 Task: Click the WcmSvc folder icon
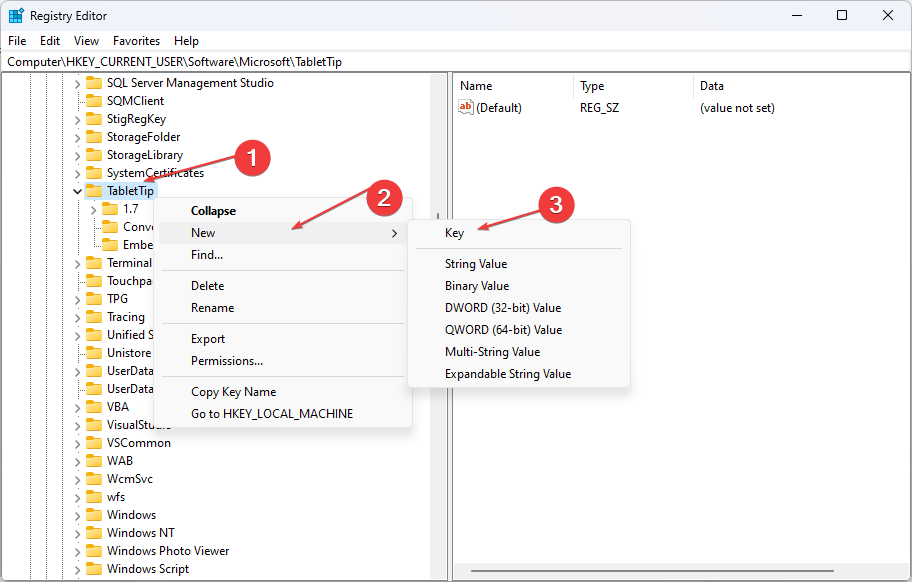(94, 479)
